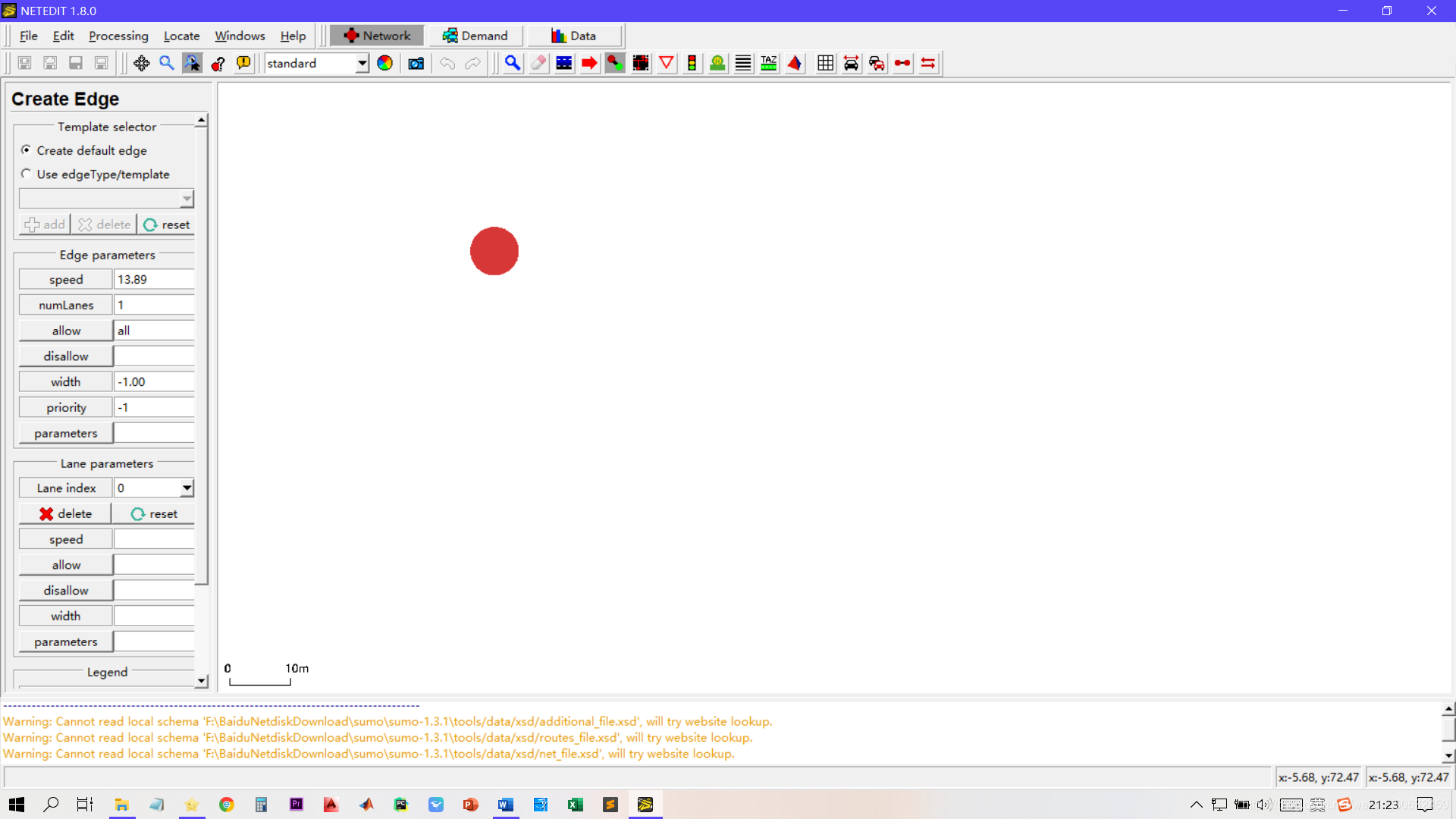
Task: Recenter the view with the crosshair icon
Action: pyautogui.click(x=141, y=63)
